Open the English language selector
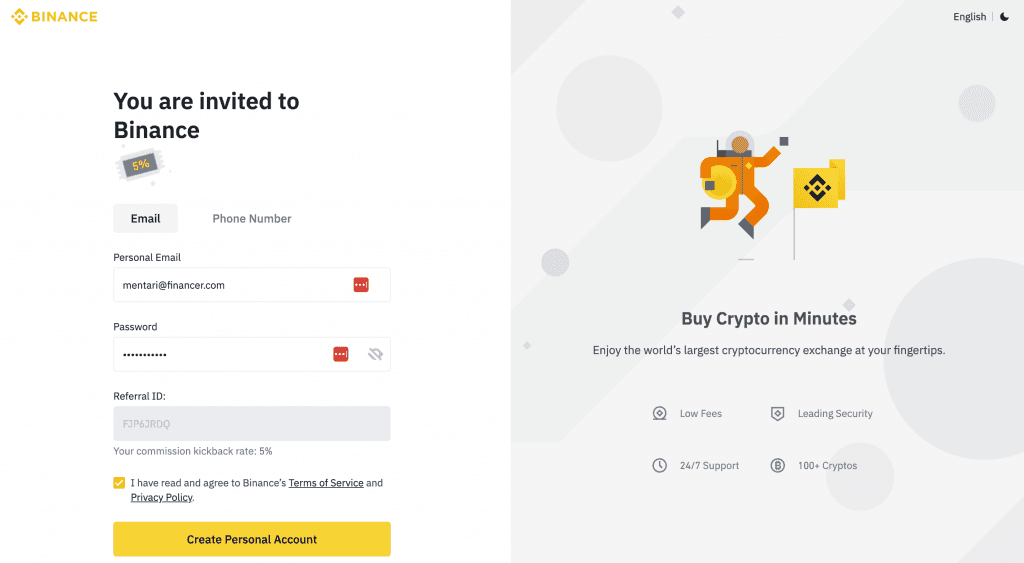Image resolution: width=1024 pixels, height=563 pixels. pos(969,17)
